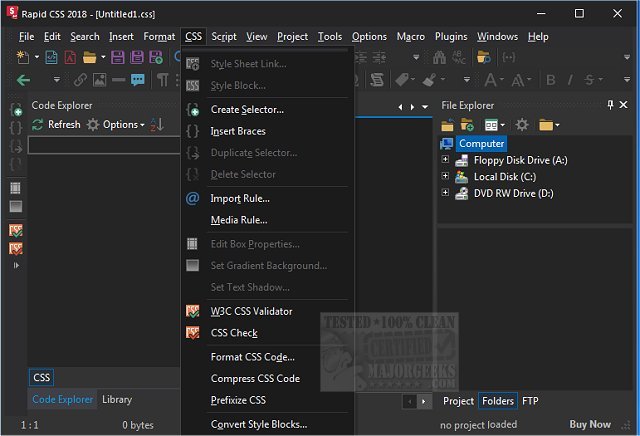Viewport: 640px width, 436px height.
Task: Switch to the Library tab
Action: coord(117,399)
